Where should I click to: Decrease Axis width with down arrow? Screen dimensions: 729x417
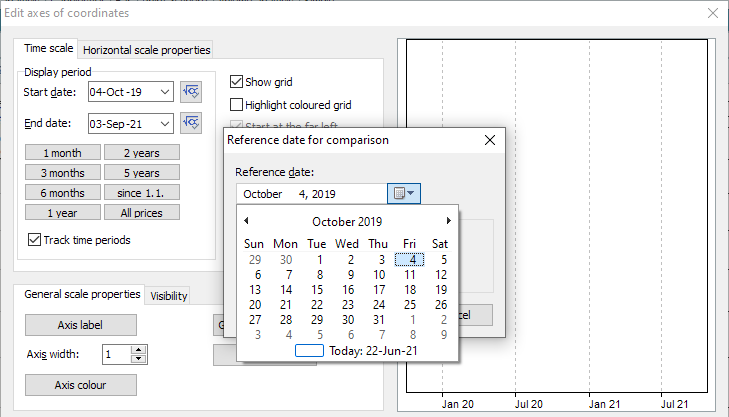139,359
